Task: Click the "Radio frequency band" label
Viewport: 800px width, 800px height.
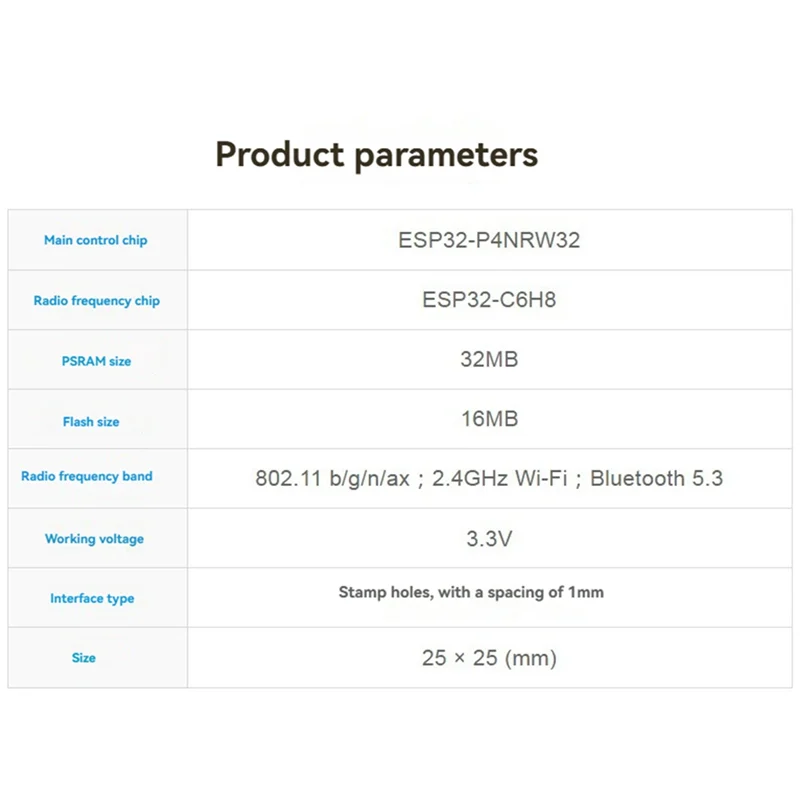Action: point(87,476)
